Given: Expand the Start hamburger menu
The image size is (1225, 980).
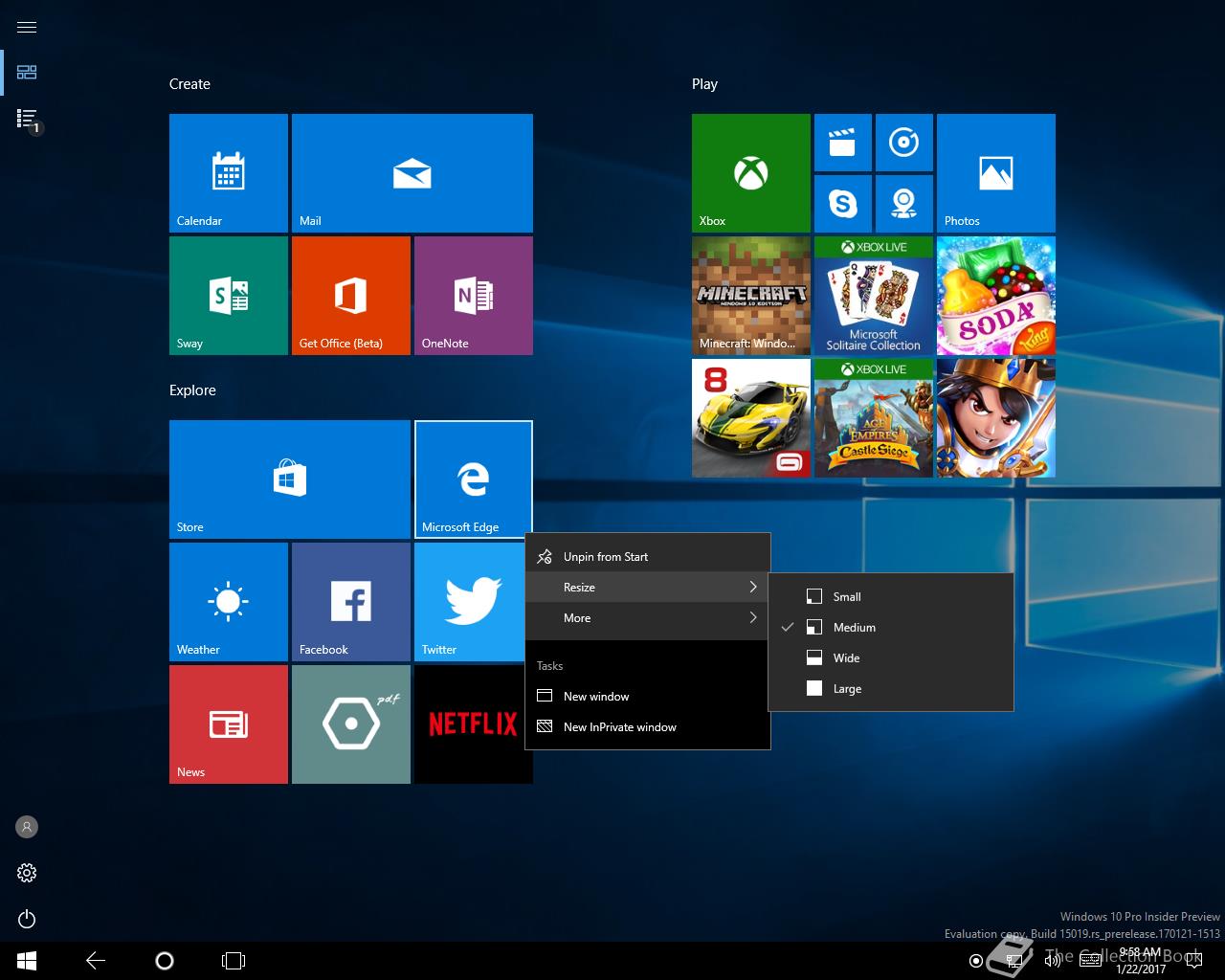Looking at the screenshot, I should [x=27, y=27].
